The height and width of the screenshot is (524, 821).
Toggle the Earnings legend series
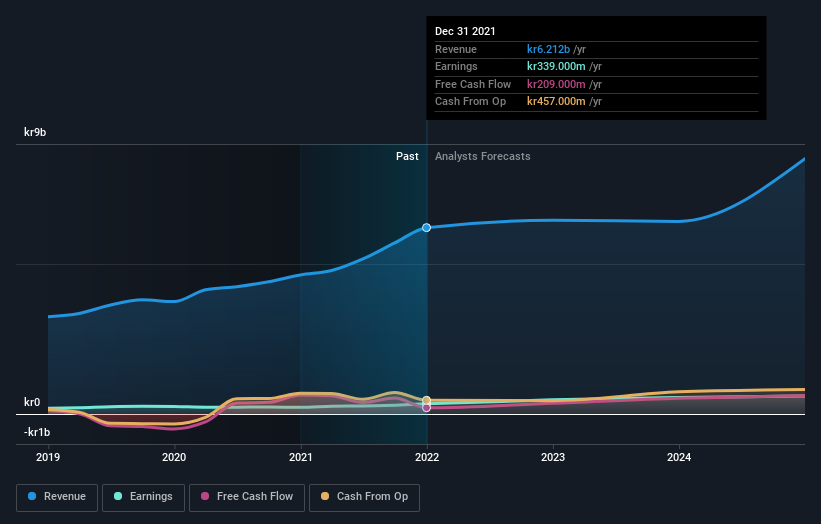point(143,497)
